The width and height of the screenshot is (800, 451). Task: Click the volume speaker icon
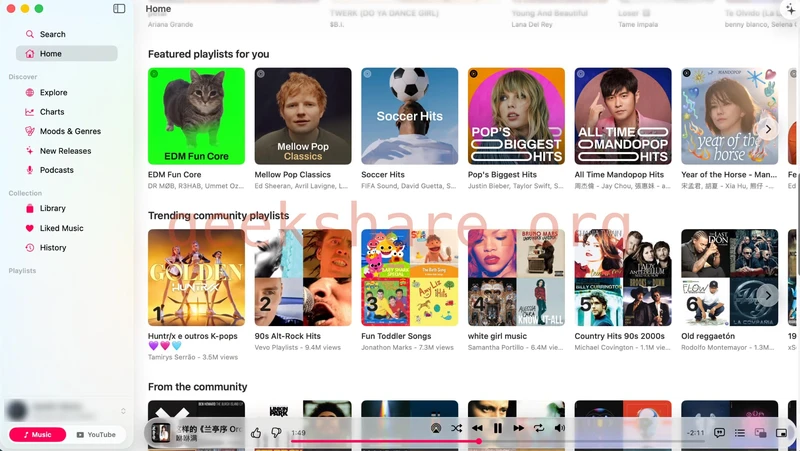click(x=560, y=429)
